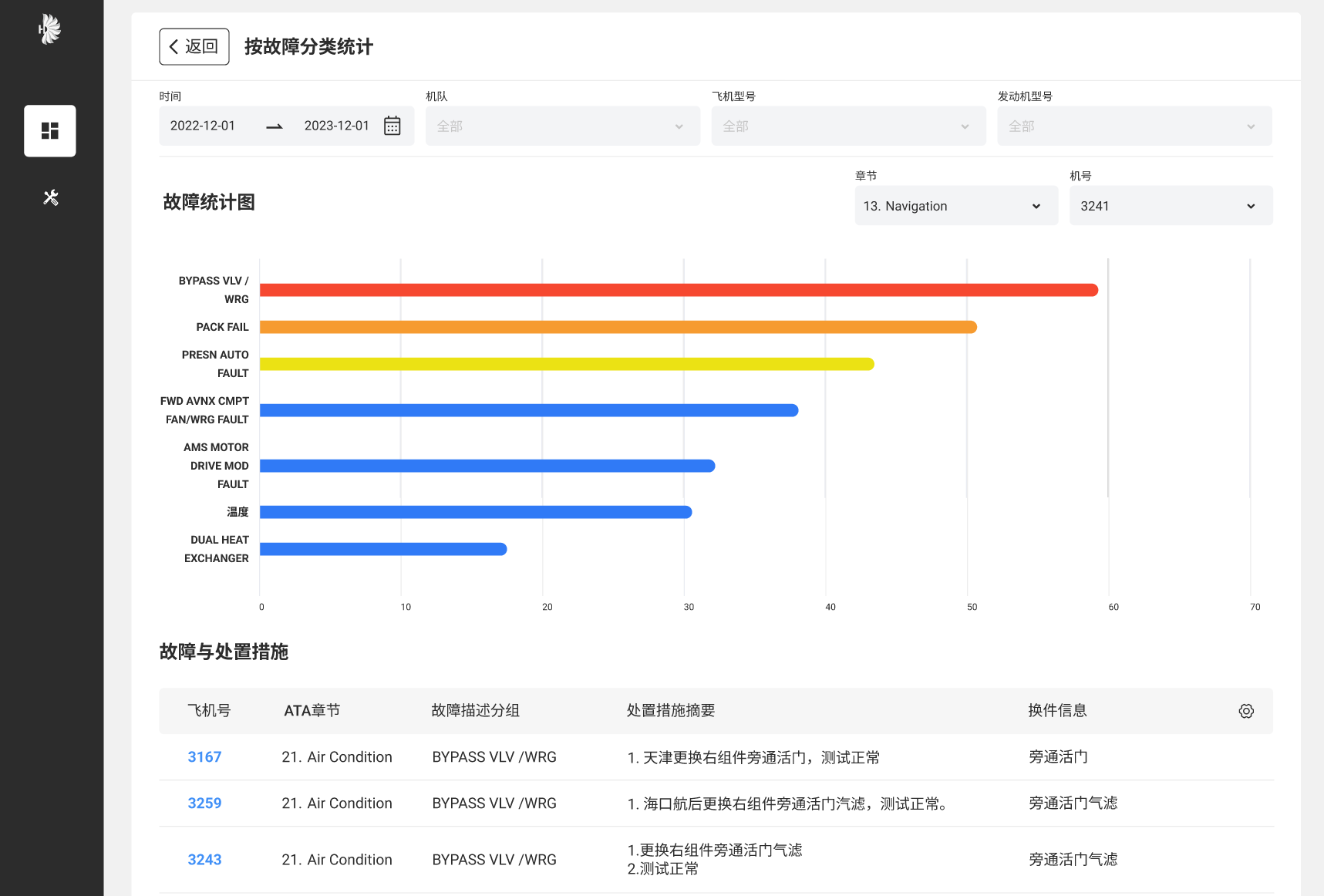Click the yellow PRESN AUTO FAULT bar
Screen dimensions: 1324x896
tap(567, 364)
